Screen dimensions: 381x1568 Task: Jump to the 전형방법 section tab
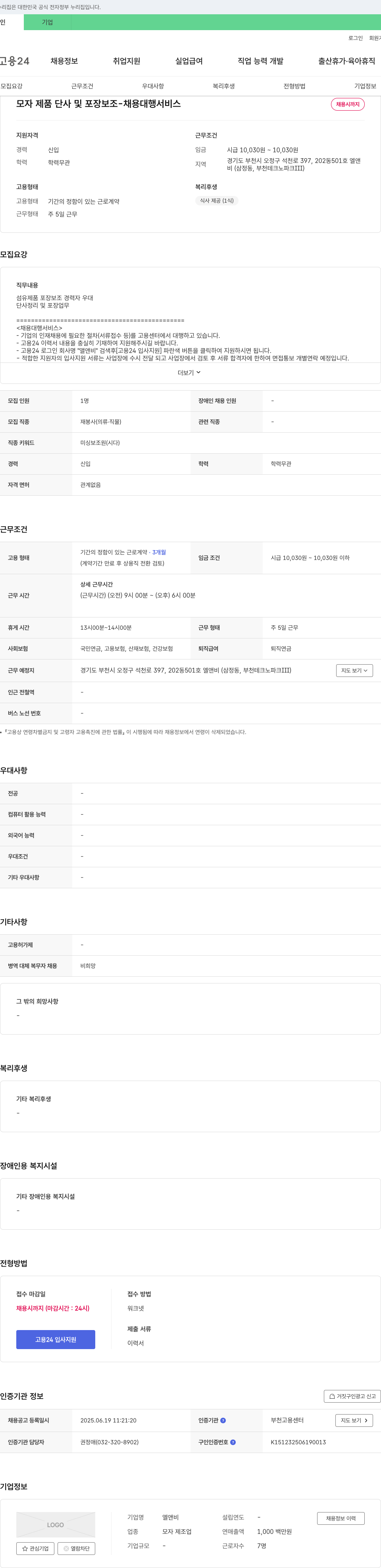click(294, 86)
